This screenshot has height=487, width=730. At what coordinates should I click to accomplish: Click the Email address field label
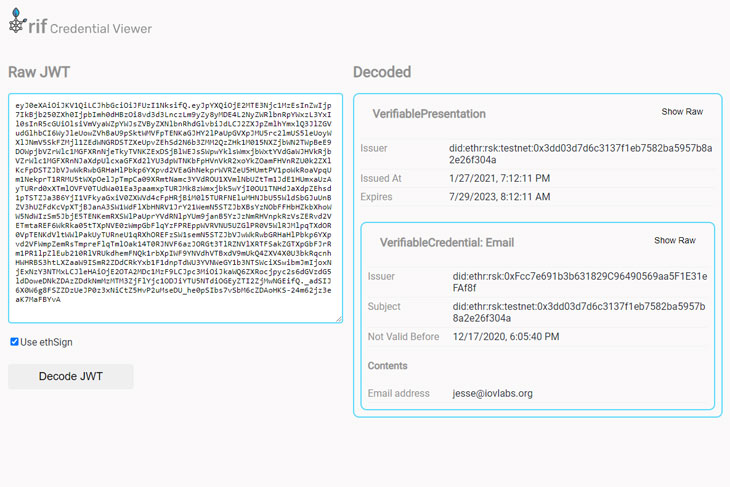click(399, 393)
